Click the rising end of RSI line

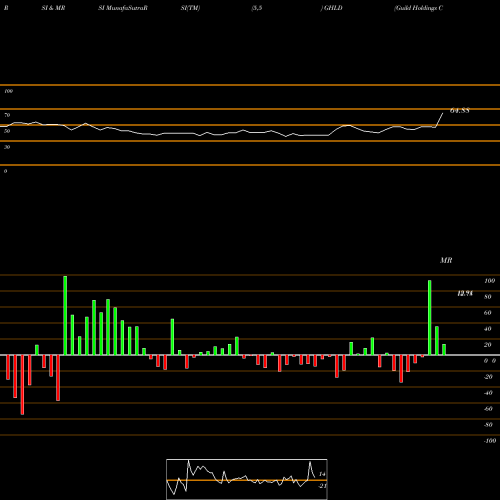point(440,120)
